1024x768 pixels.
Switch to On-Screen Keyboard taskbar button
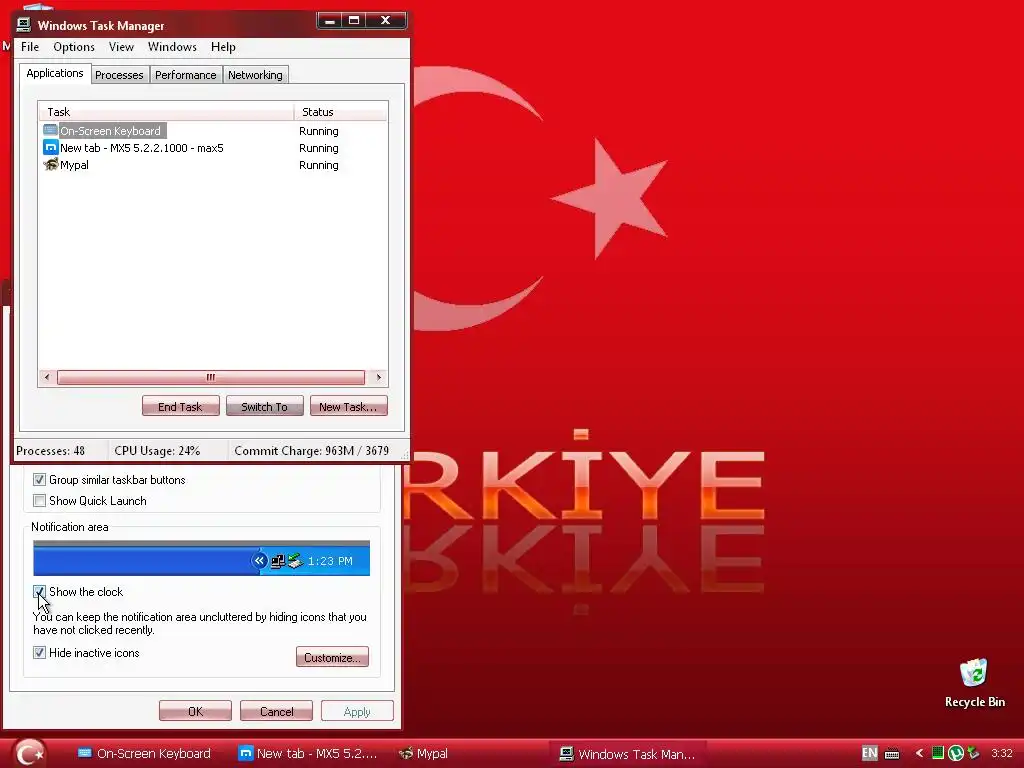click(144, 754)
